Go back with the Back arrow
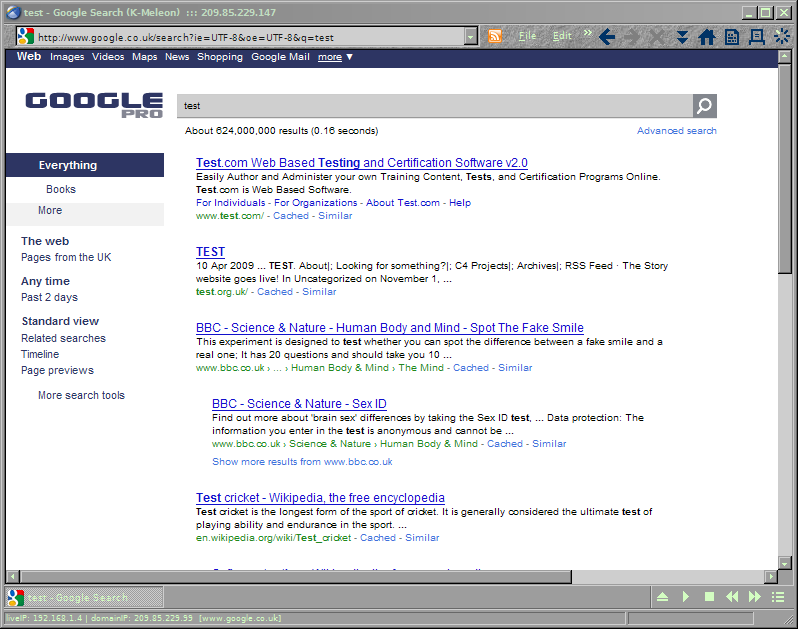Screen dimensions: 798x629 pos(607,37)
